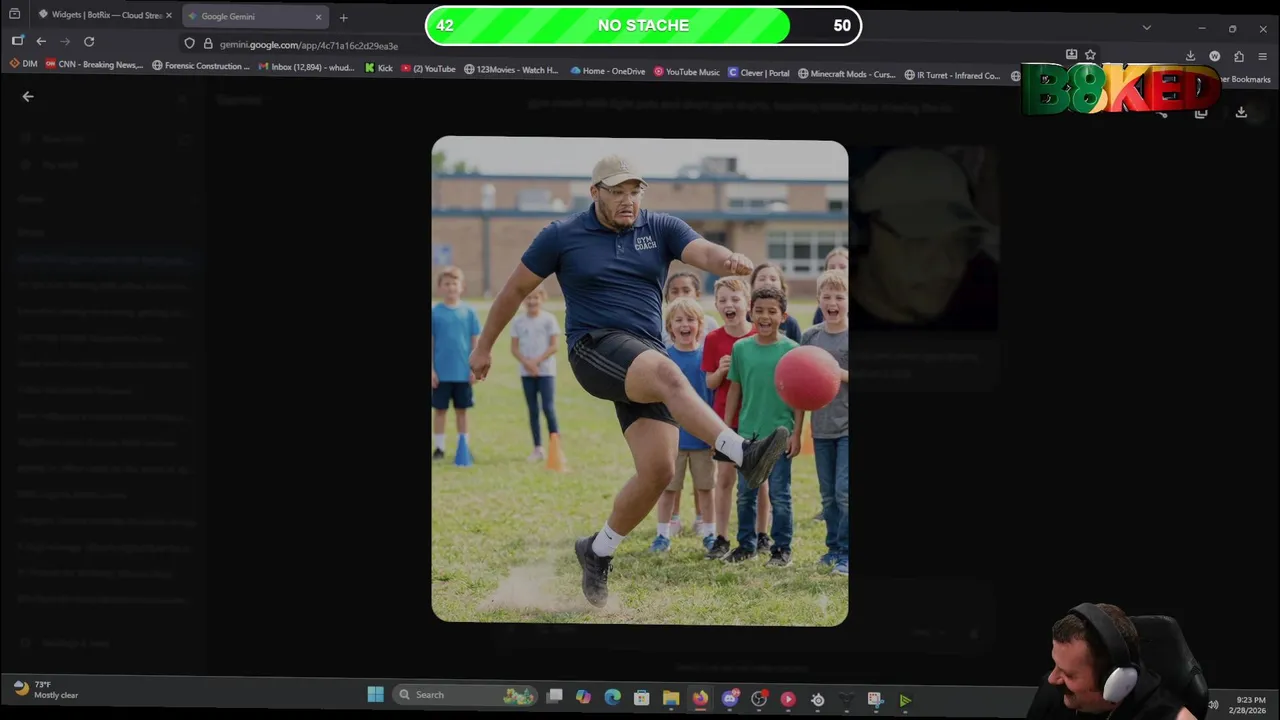1280x720 pixels.
Task: Reload the current page
Action: 89,41
